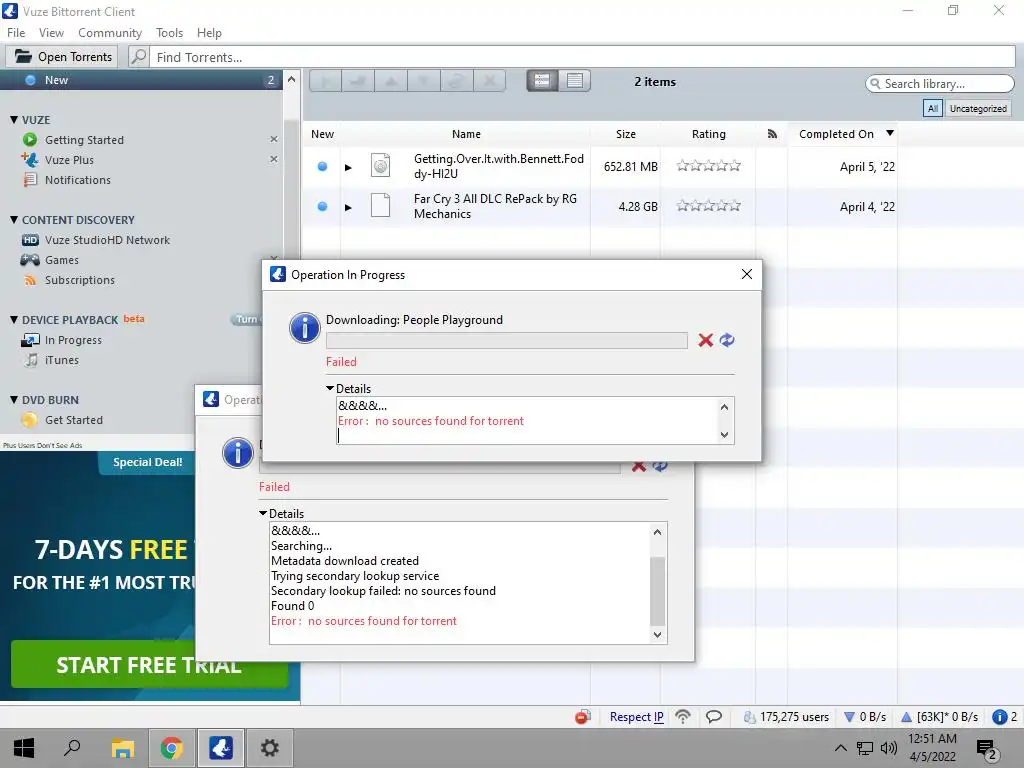Screen dimensions: 1024x768
Task: Click the magnifier beside Find Torrents
Action: click(138, 57)
